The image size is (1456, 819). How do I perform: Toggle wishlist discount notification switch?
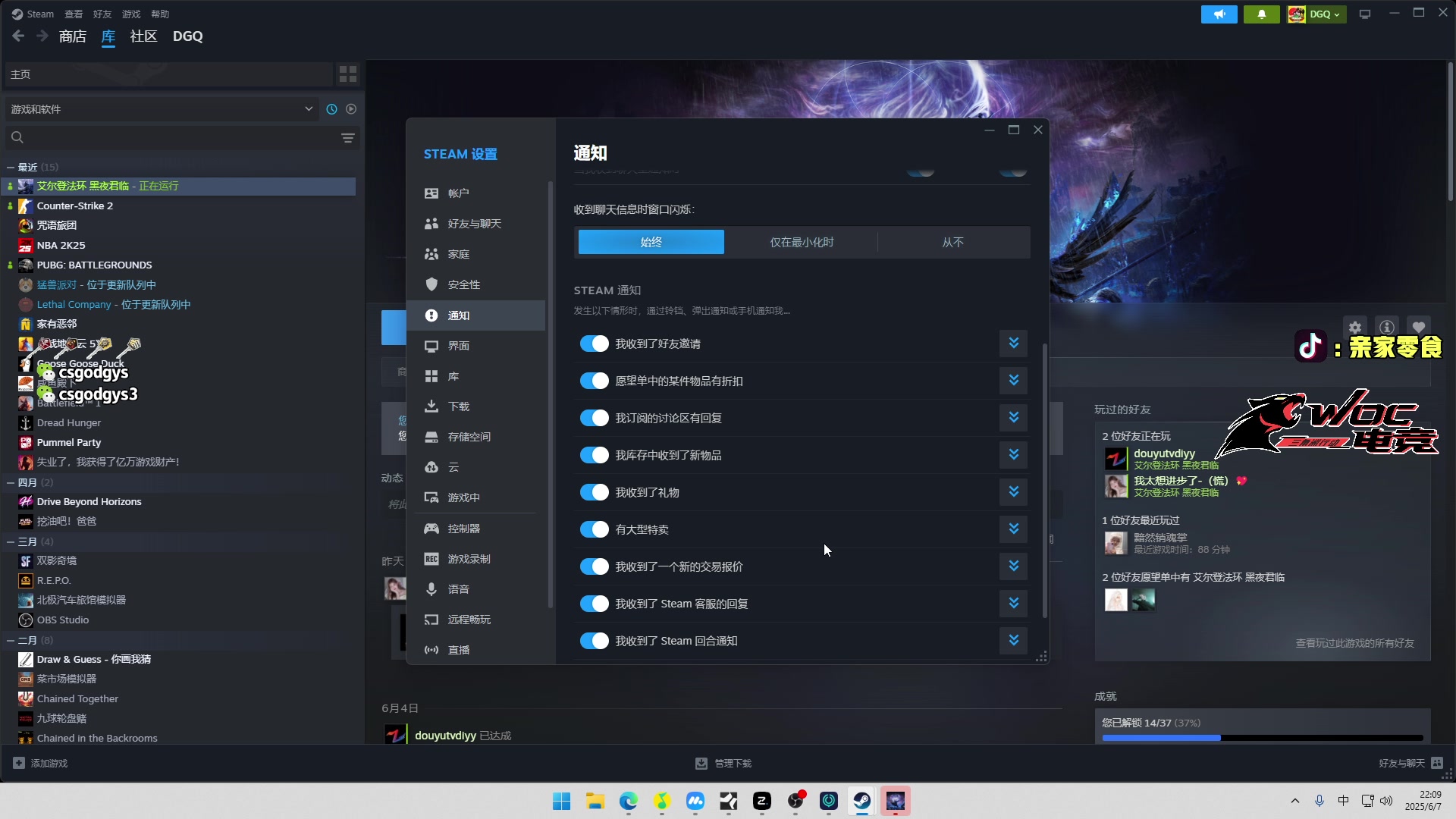[x=595, y=381]
